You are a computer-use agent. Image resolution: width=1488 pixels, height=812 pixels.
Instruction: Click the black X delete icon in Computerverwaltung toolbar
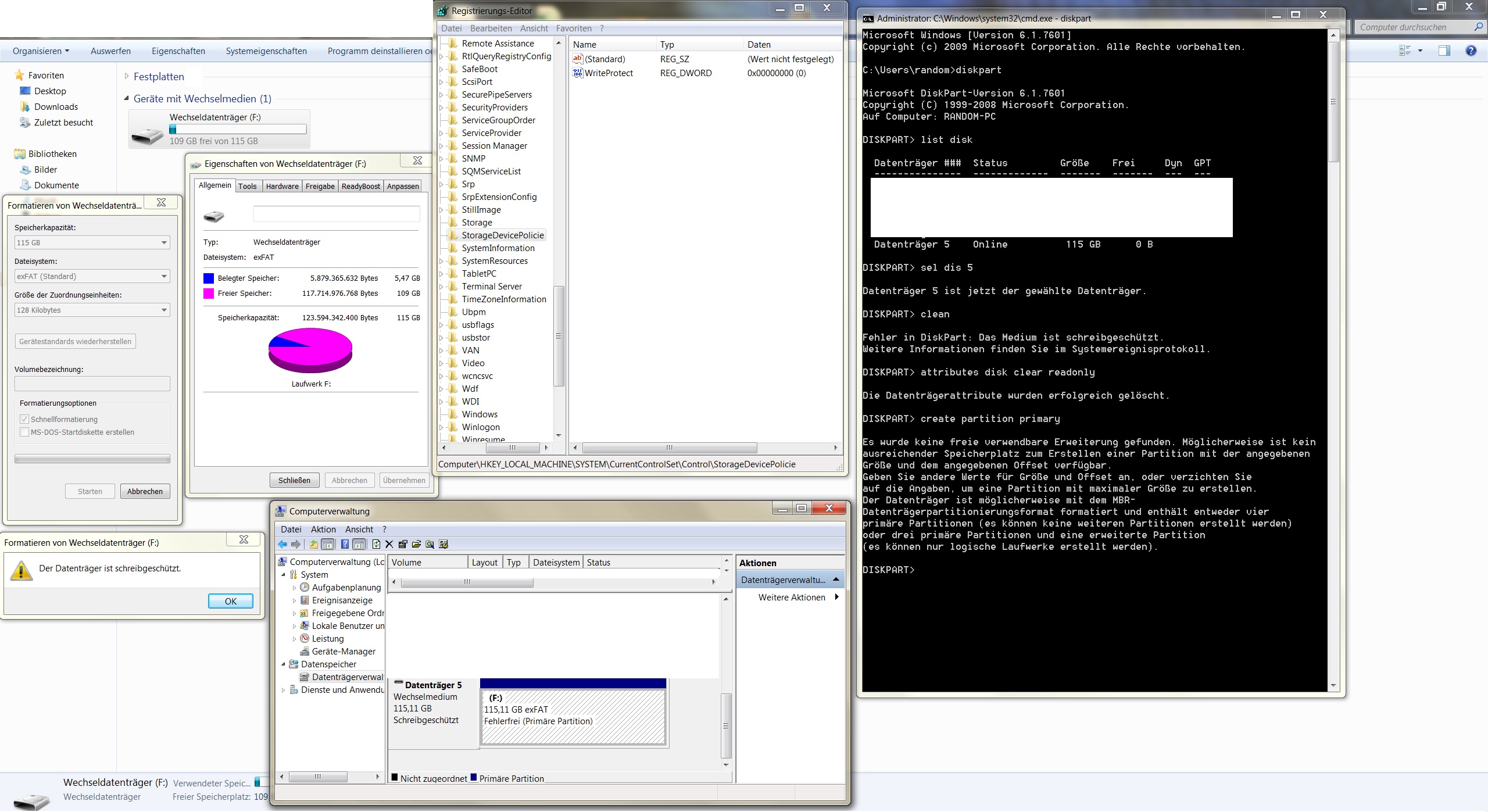[389, 545]
